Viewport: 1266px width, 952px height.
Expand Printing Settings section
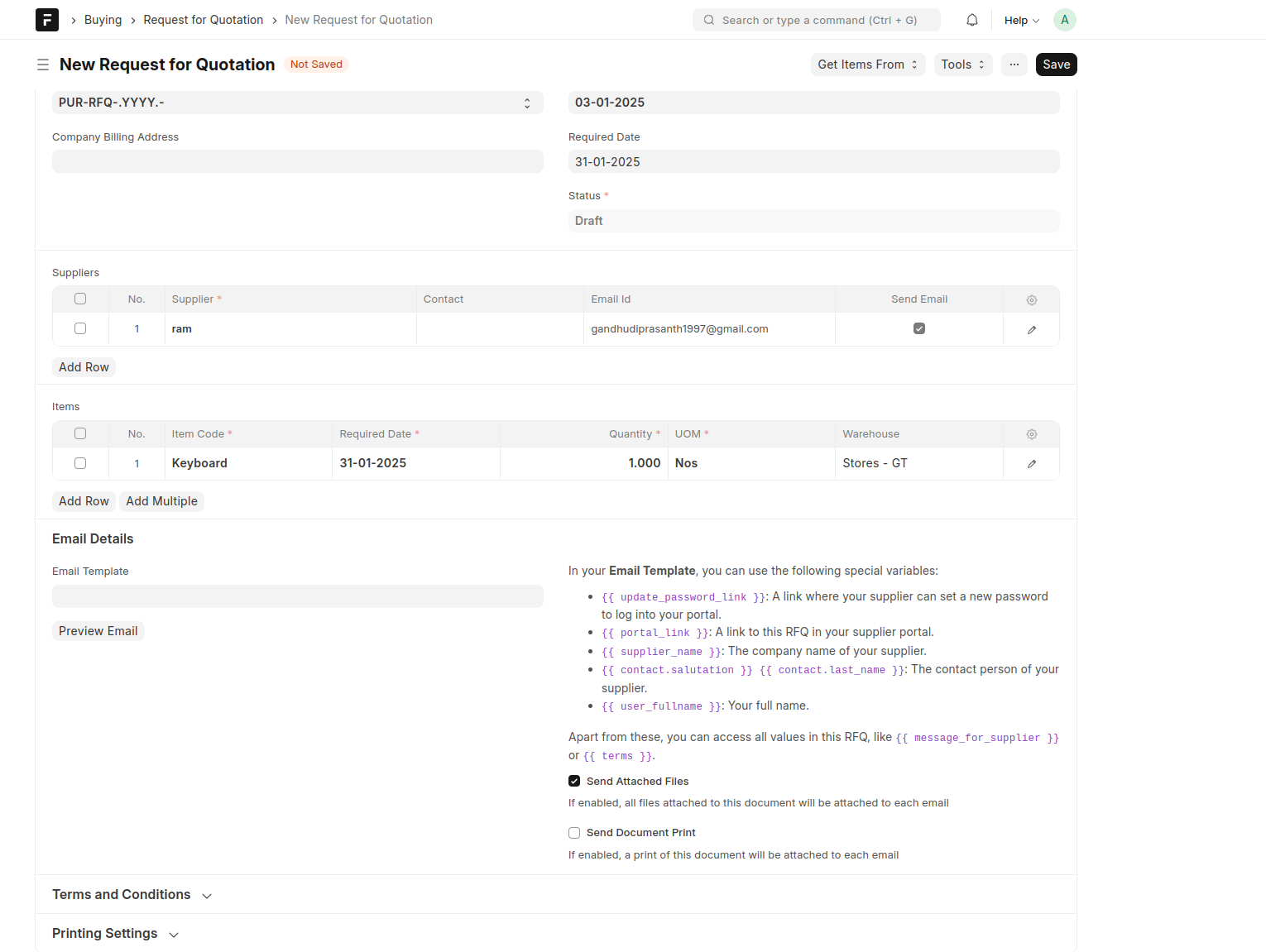pos(116,934)
